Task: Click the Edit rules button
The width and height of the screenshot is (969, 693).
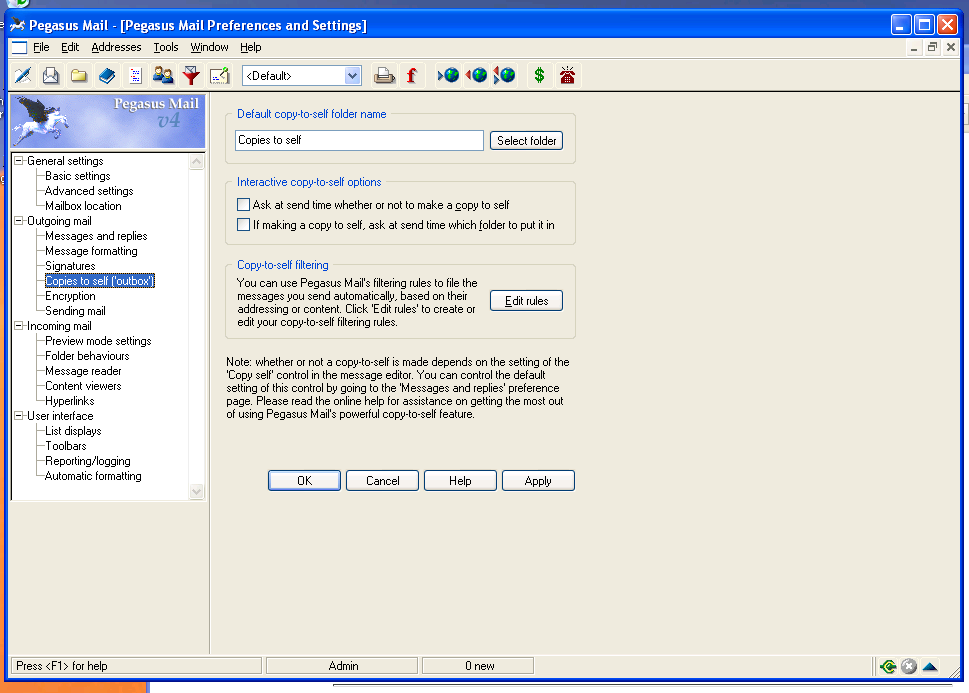Action: 527,300
